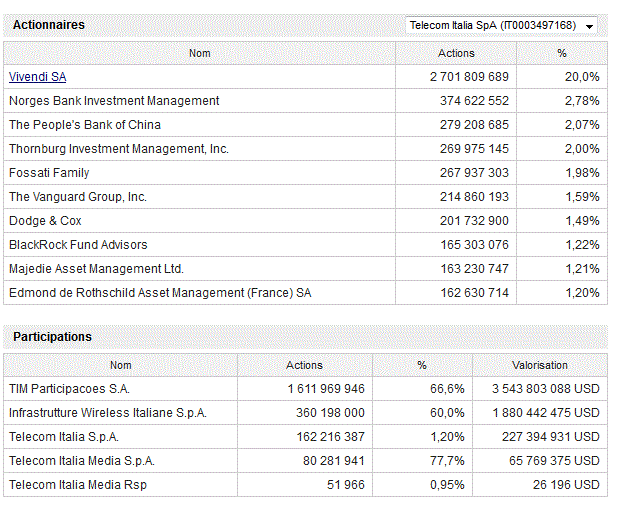Select Thornburg Investment Management, Inc. name
The image size is (617, 511).
[x=119, y=149]
